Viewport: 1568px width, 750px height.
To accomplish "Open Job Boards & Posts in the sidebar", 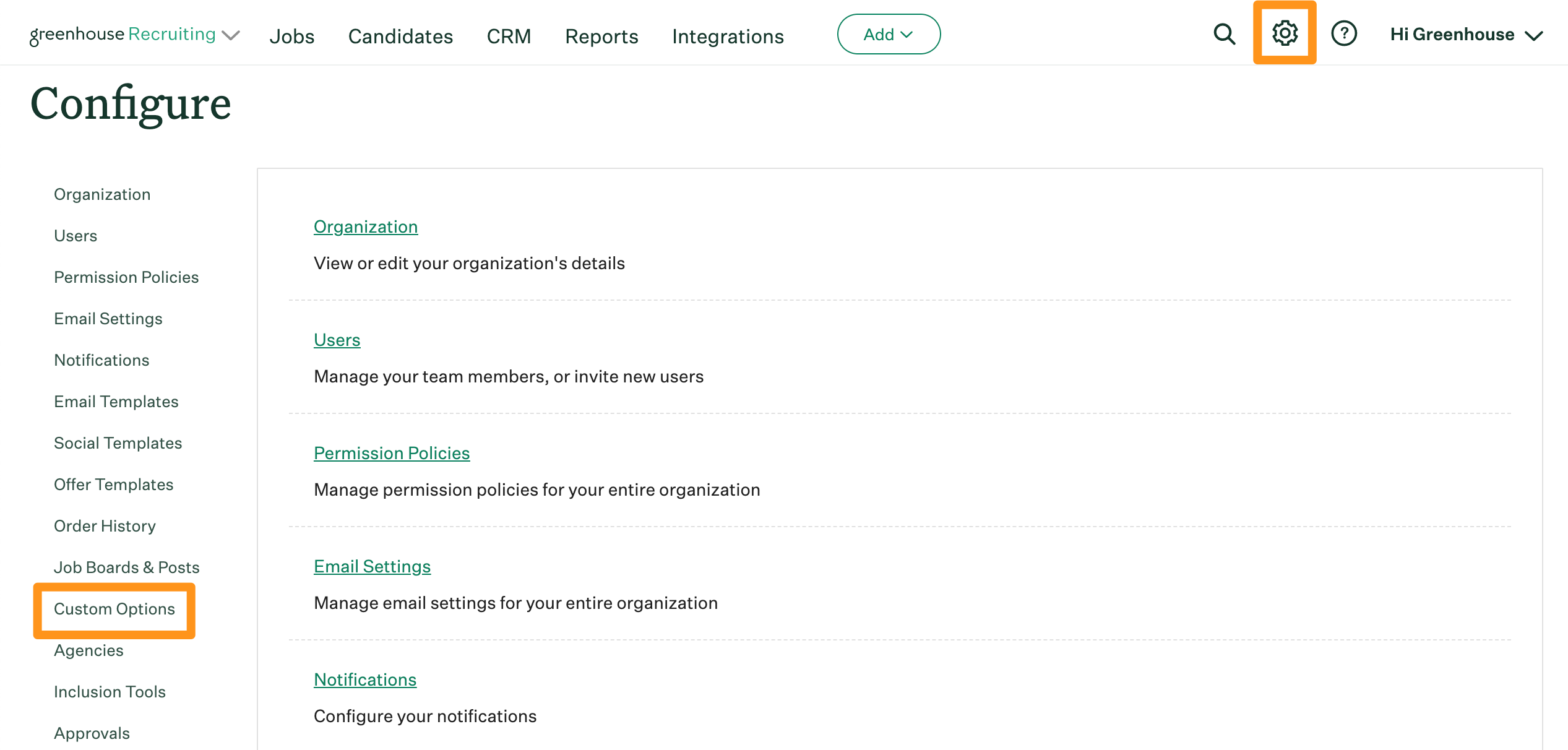I will [127, 567].
